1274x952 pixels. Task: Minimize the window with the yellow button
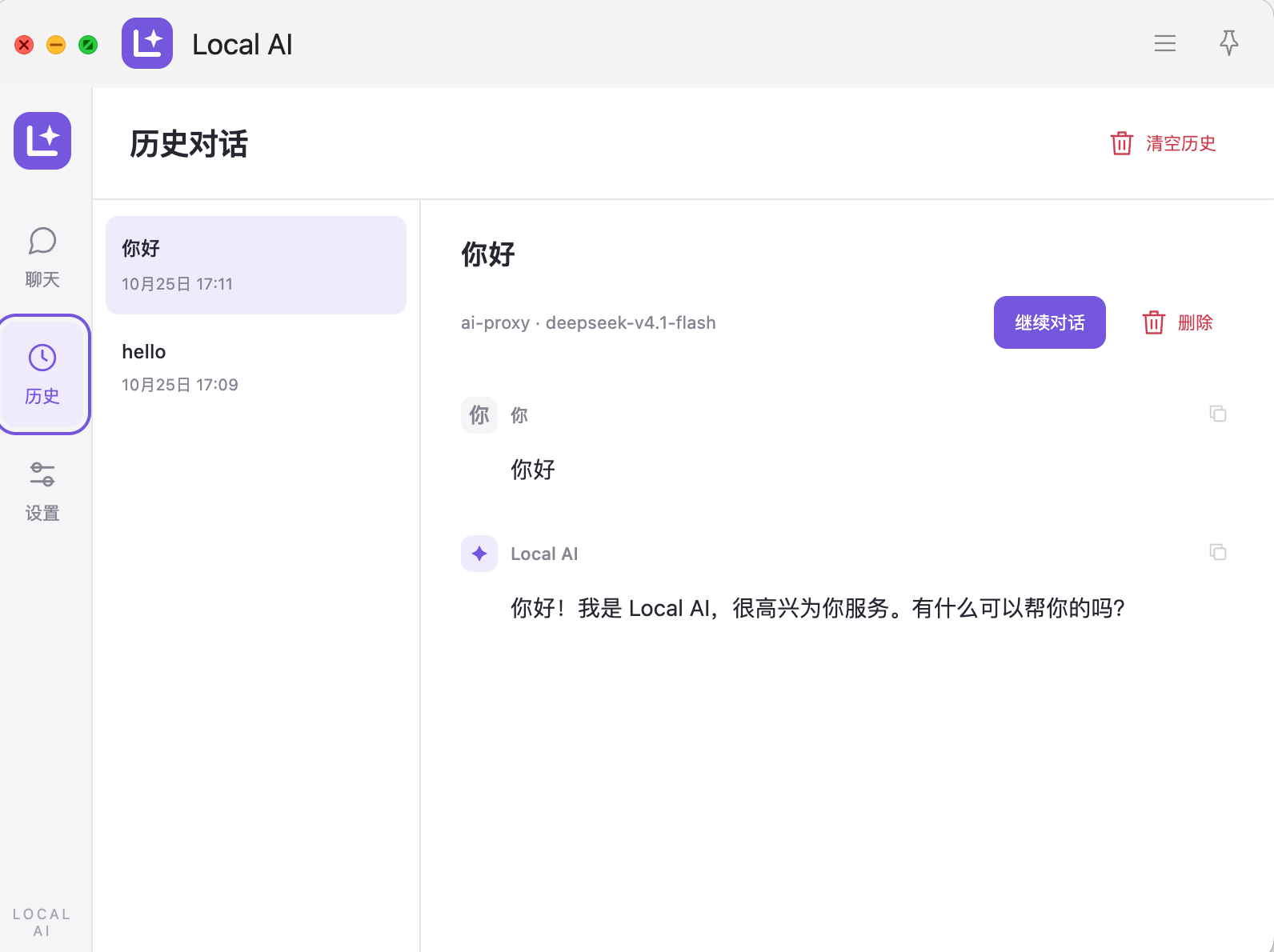click(56, 45)
